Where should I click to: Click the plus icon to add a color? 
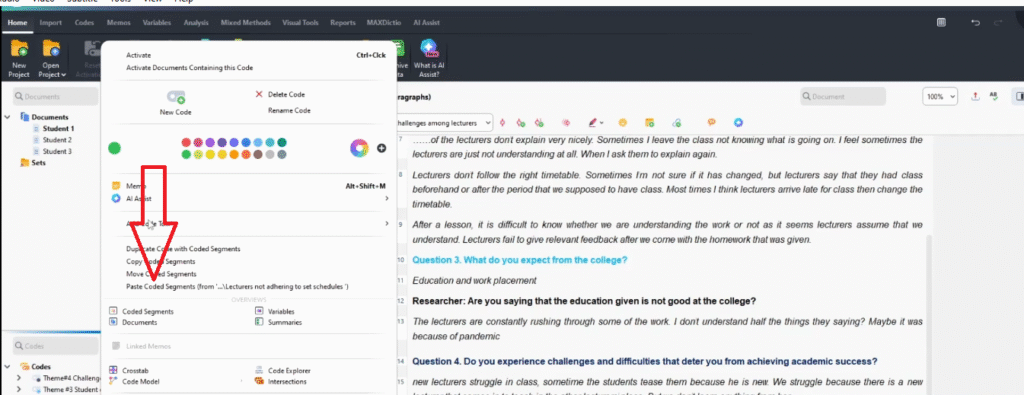(x=381, y=148)
